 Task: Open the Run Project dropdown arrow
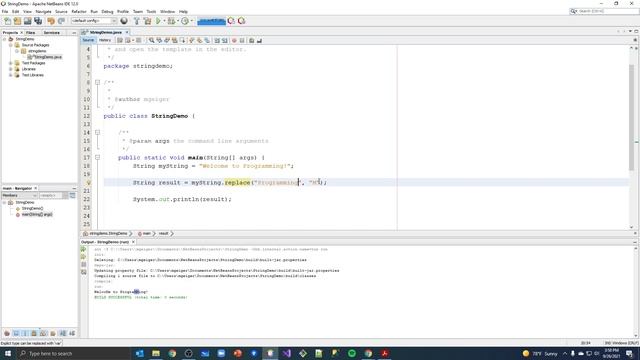click(x=164, y=21)
